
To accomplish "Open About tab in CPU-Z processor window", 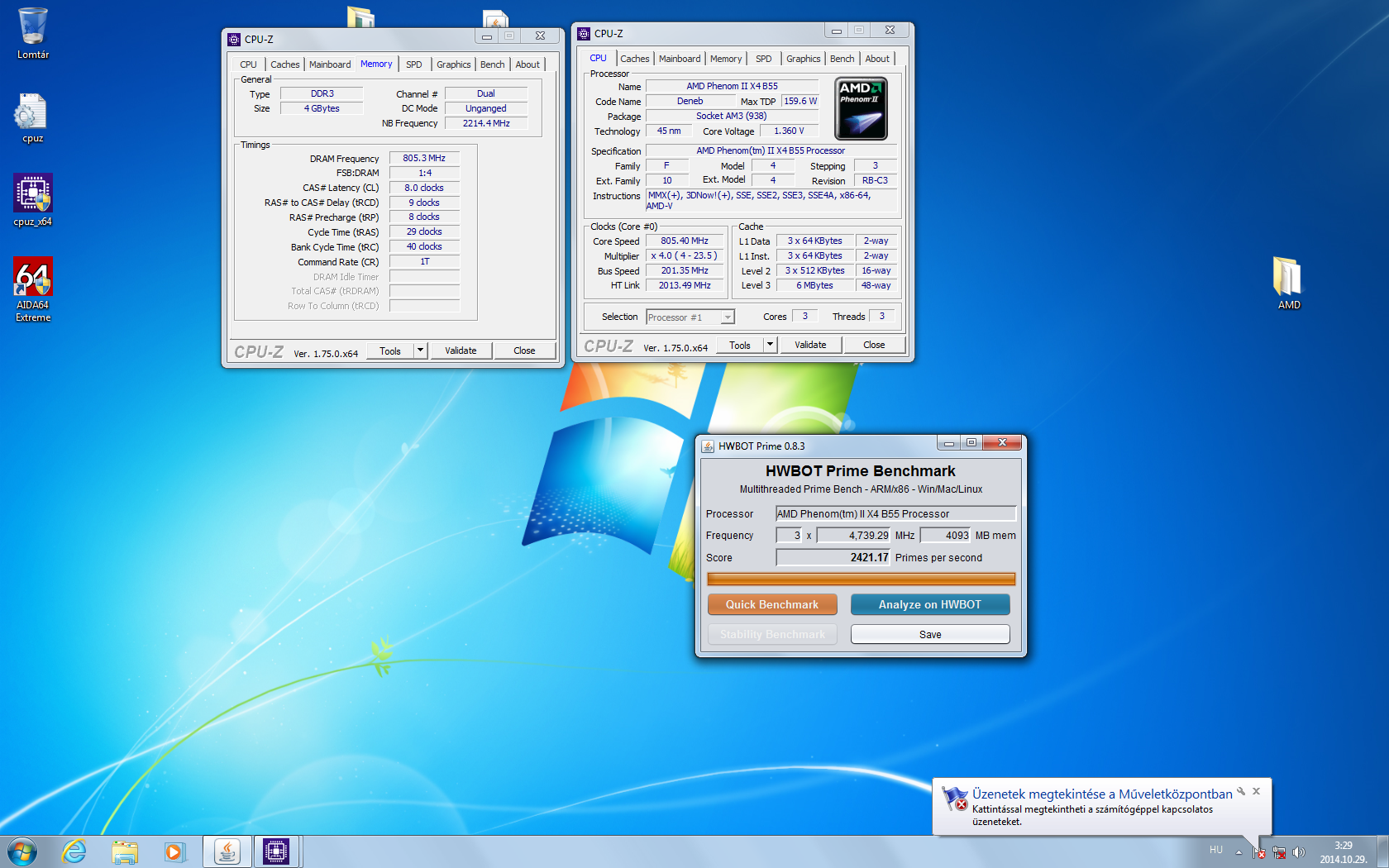I will point(877,59).
